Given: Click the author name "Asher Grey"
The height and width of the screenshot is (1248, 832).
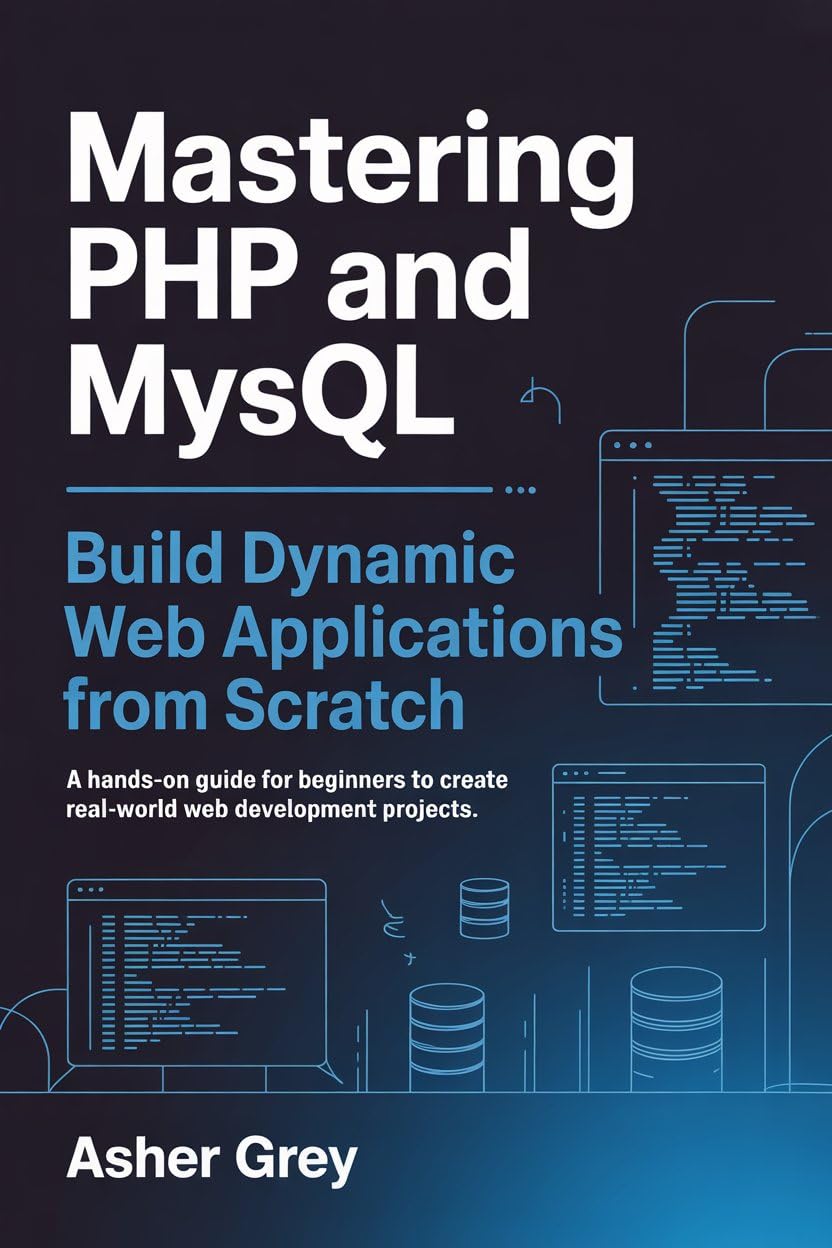Looking at the screenshot, I should [212, 1160].
